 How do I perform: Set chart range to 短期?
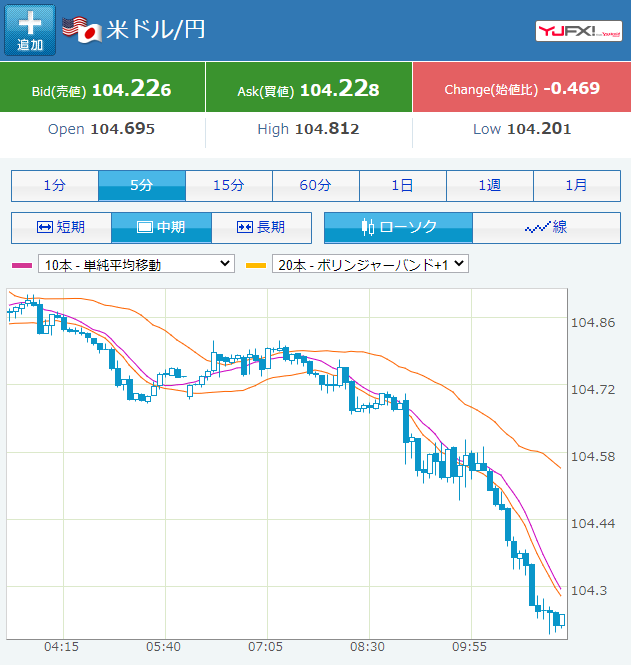tap(61, 228)
